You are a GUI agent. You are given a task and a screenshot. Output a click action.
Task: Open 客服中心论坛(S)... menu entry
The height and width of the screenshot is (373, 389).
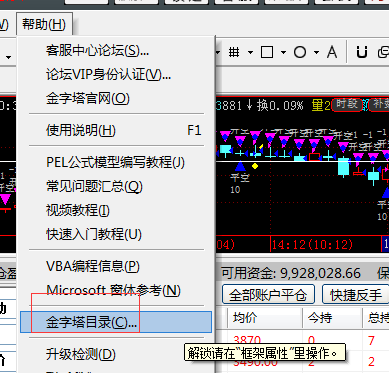tap(116, 51)
